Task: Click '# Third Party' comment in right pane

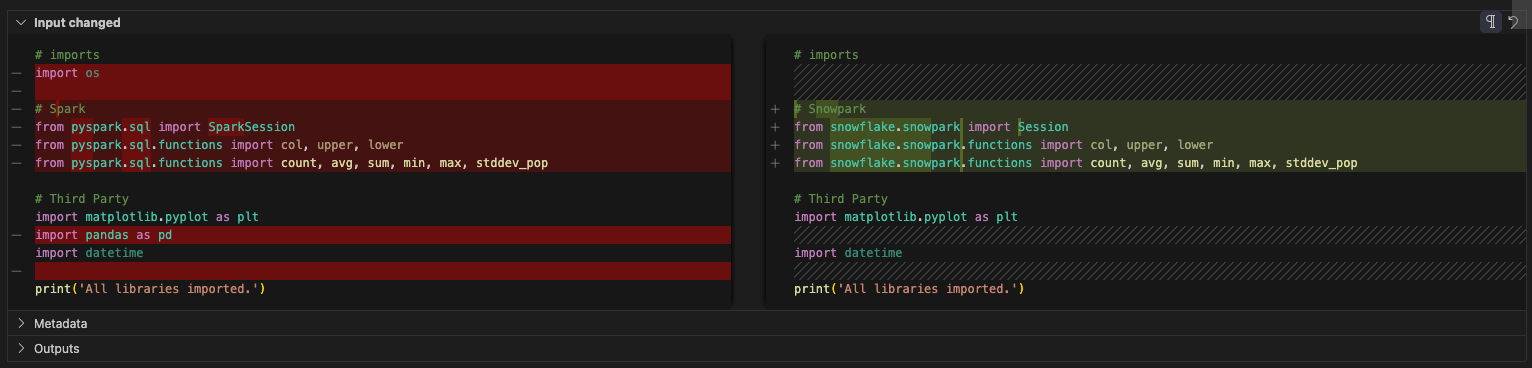Action: click(841, 199)
